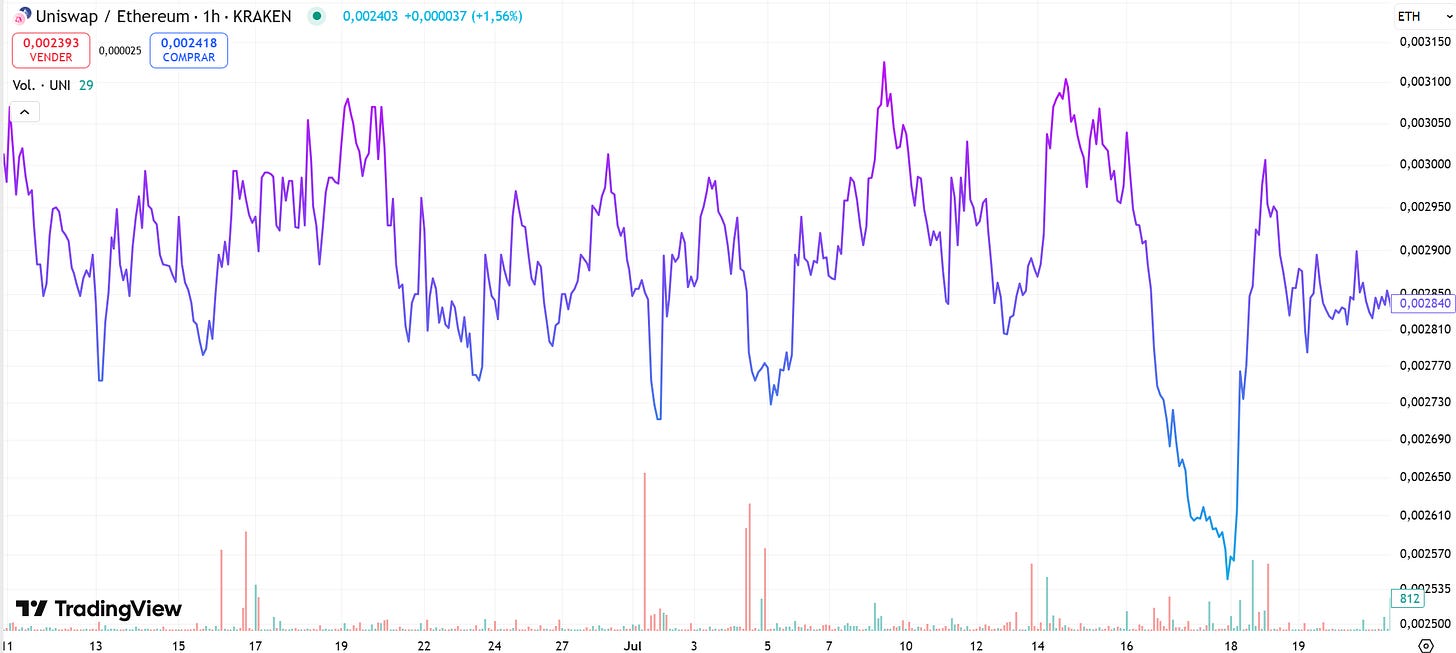The image size is (1456, 653).
Task: Click the 0,003150 price axis label
Action: pos(1424,42)
